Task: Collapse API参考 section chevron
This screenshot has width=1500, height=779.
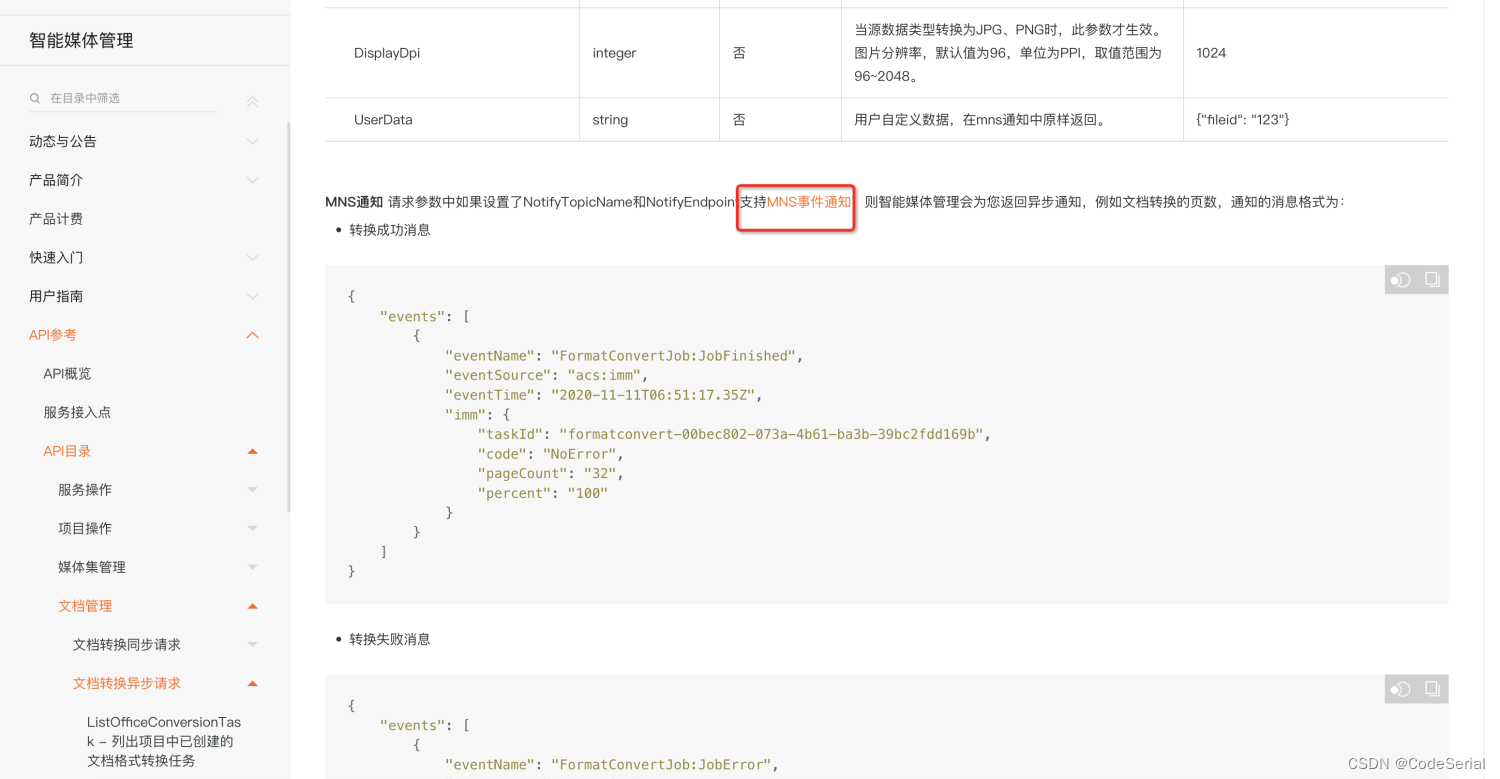Action: [252, 335]
